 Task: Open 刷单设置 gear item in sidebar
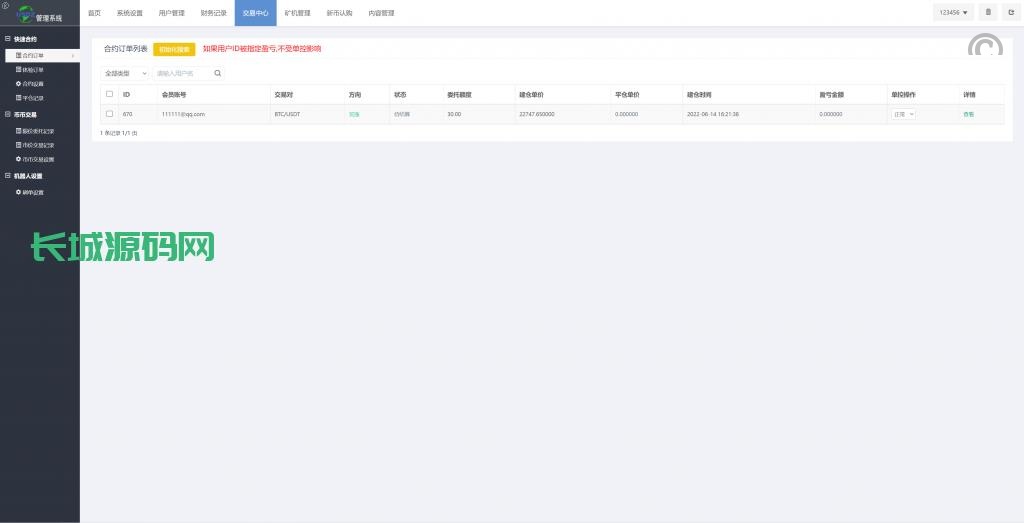[31, 192]
